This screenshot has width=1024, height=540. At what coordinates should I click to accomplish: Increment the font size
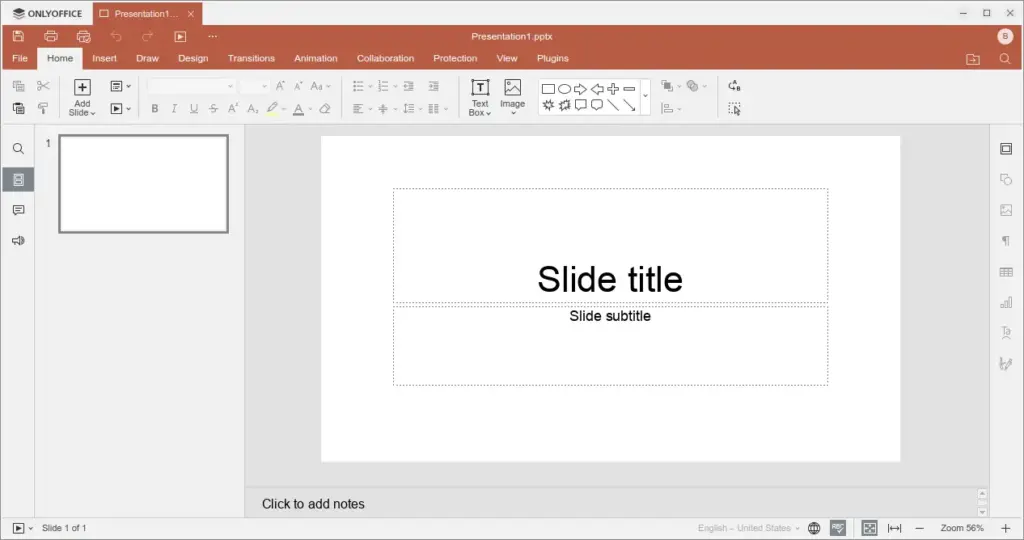280,86
